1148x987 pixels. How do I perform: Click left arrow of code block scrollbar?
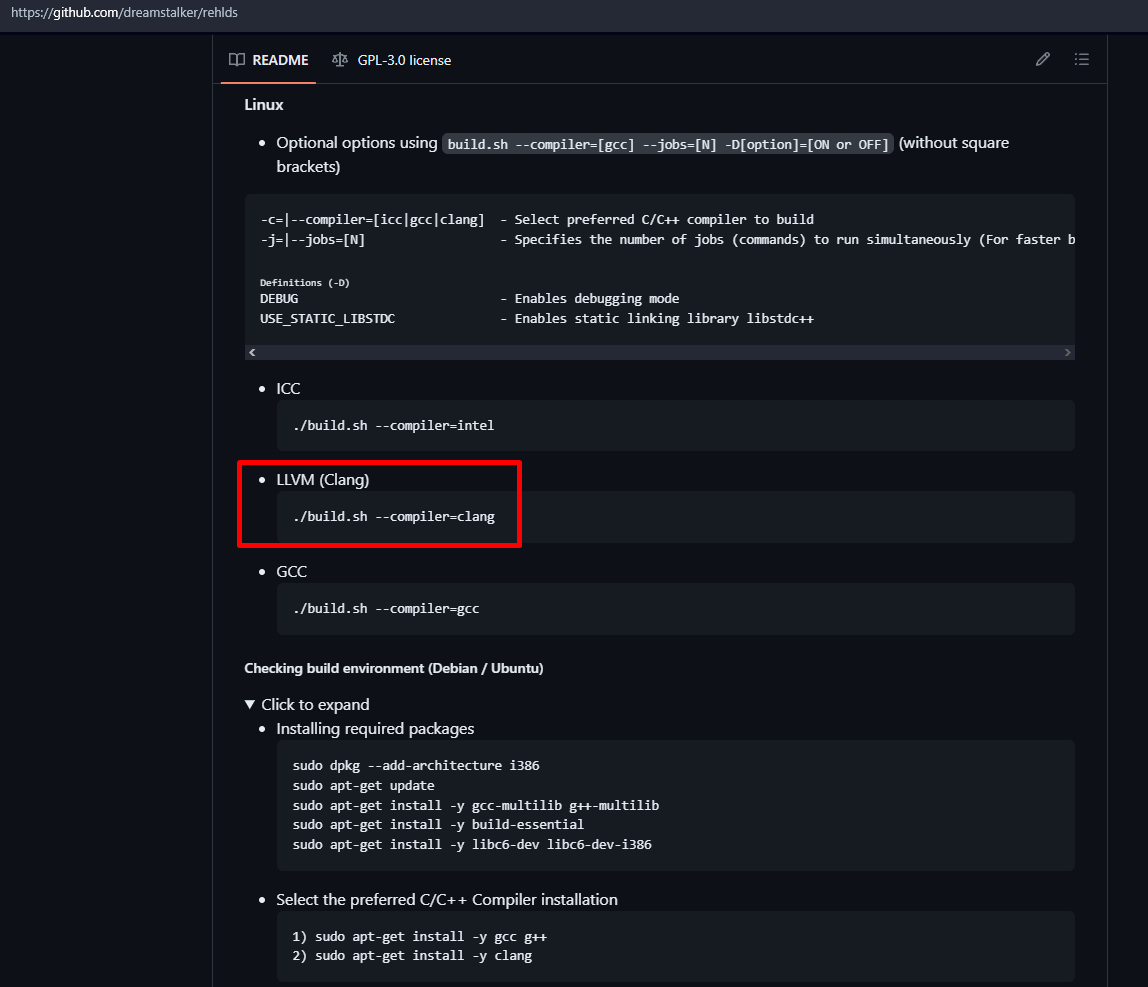[x=252, y=352]
